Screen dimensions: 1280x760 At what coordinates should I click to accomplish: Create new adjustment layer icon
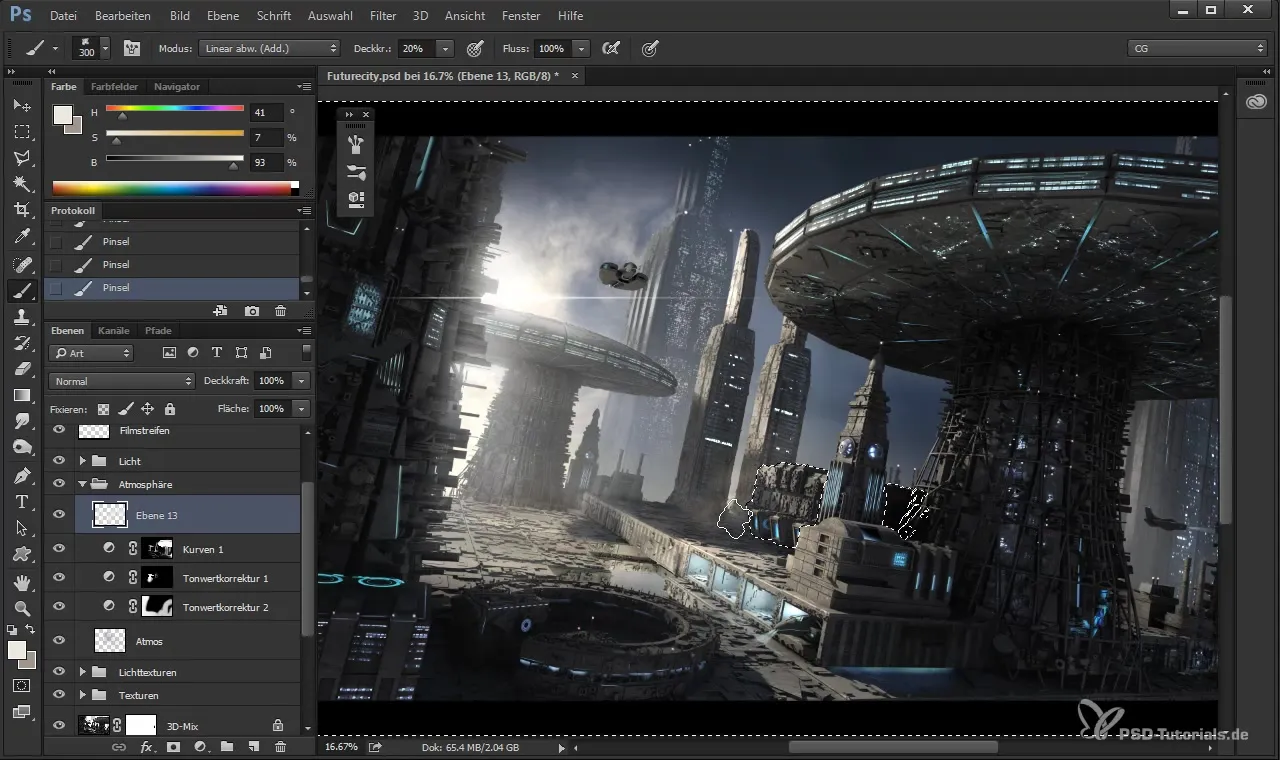pos(200,747)
